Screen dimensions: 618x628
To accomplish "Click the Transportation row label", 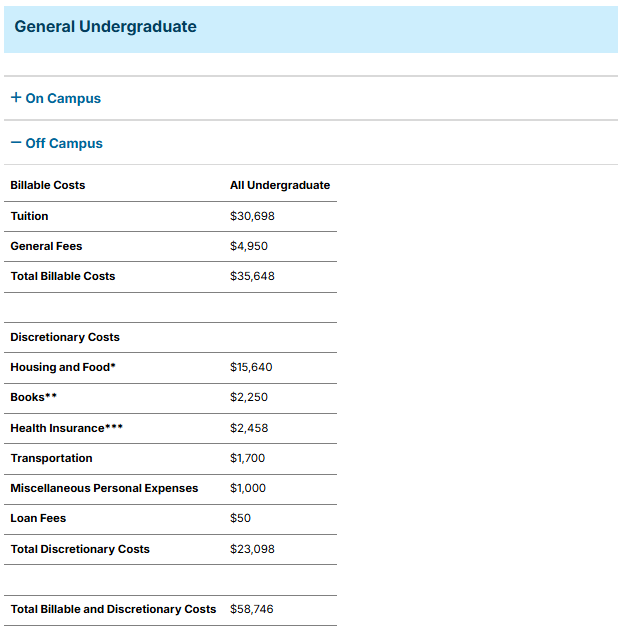I will tap(51, 458).
